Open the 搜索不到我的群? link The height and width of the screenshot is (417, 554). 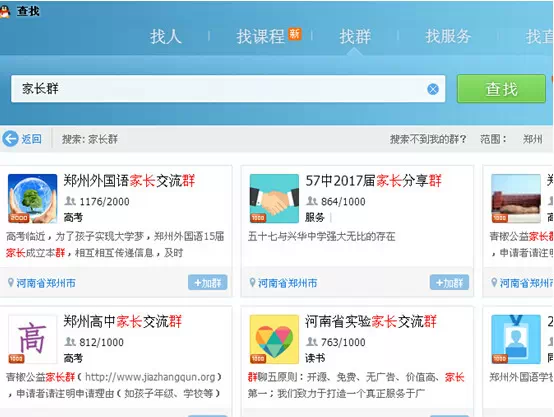(x=428, y=139)
